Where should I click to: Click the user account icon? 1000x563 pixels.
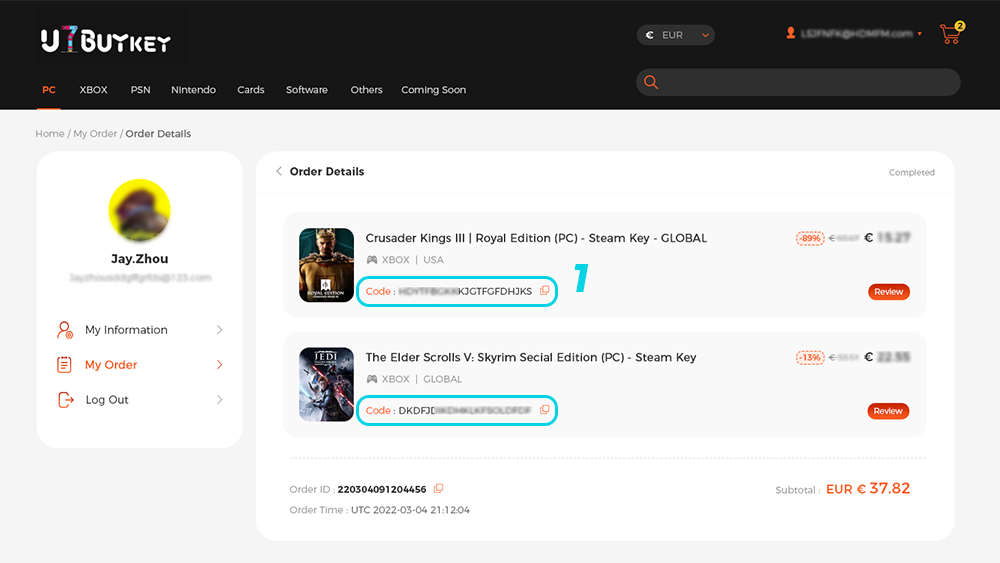791,33
